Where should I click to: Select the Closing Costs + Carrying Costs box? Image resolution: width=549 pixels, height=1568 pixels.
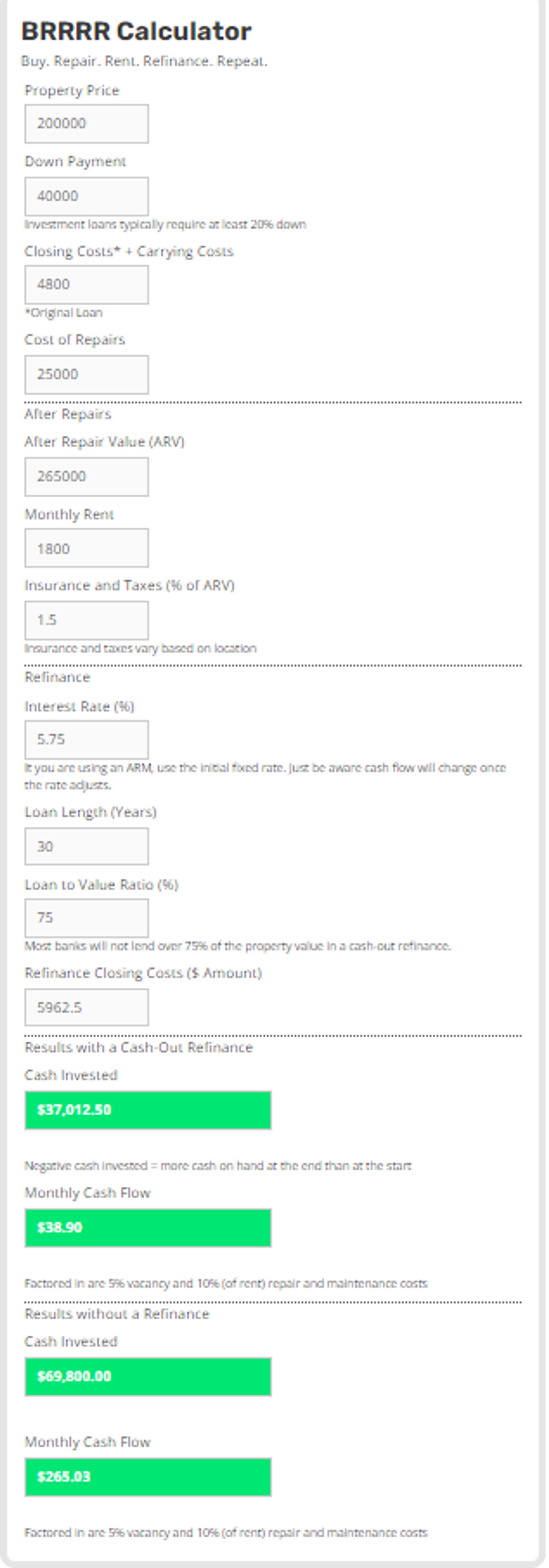pyautogui.click(x=87, y=284)
